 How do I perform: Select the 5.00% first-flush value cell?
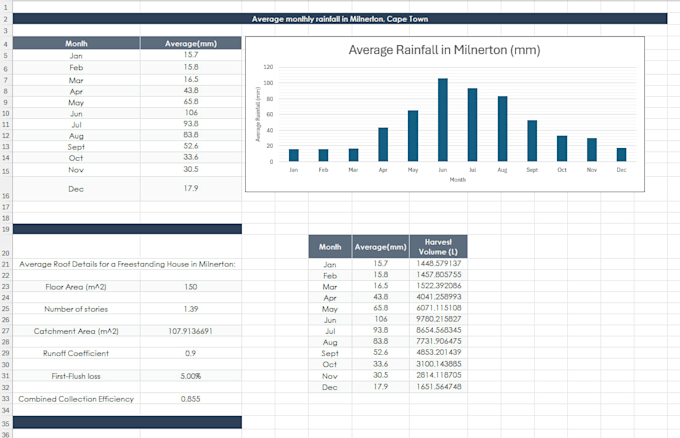tap(191, 376)
